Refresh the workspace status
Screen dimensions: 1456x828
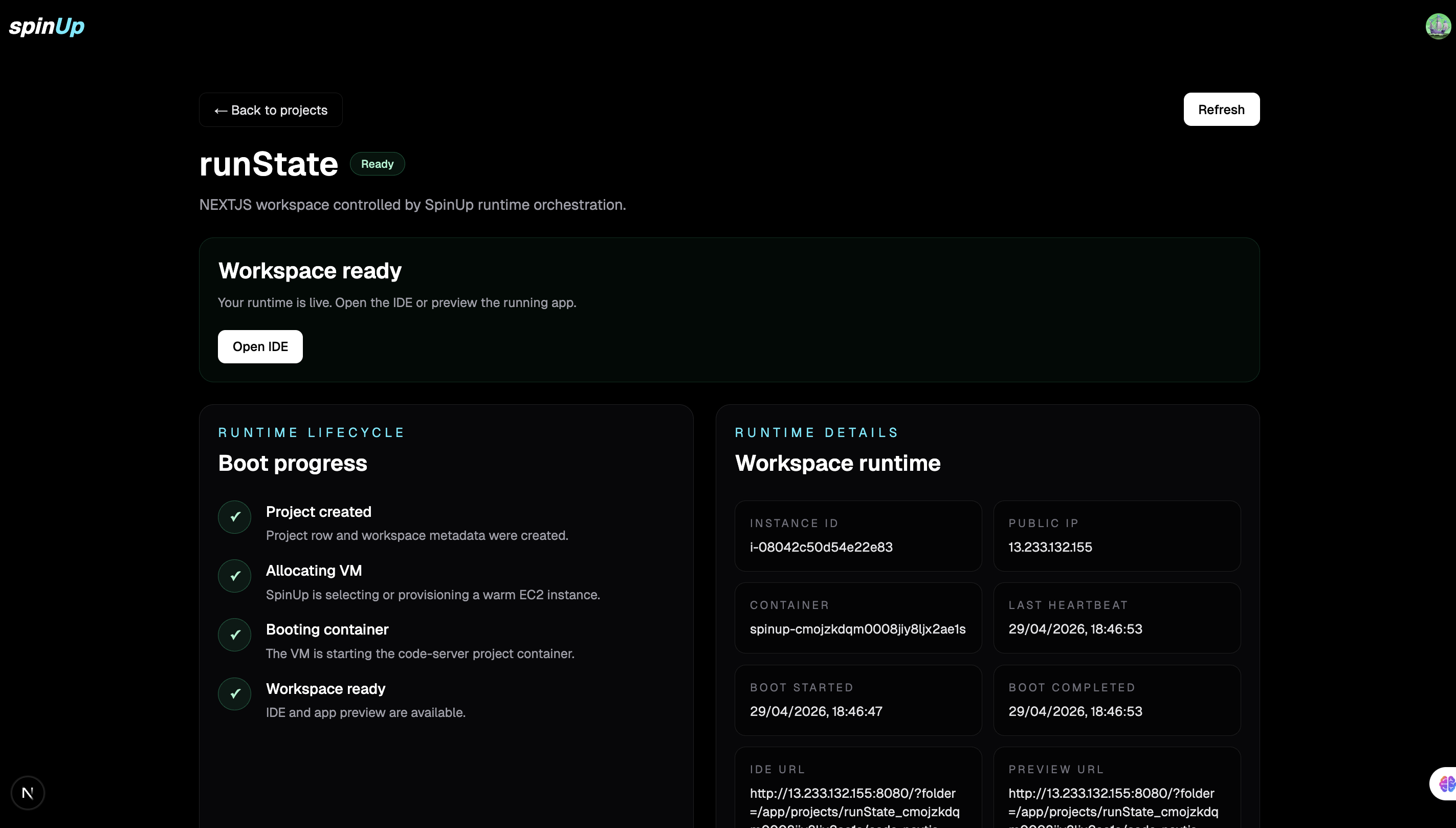(1221, 109)
